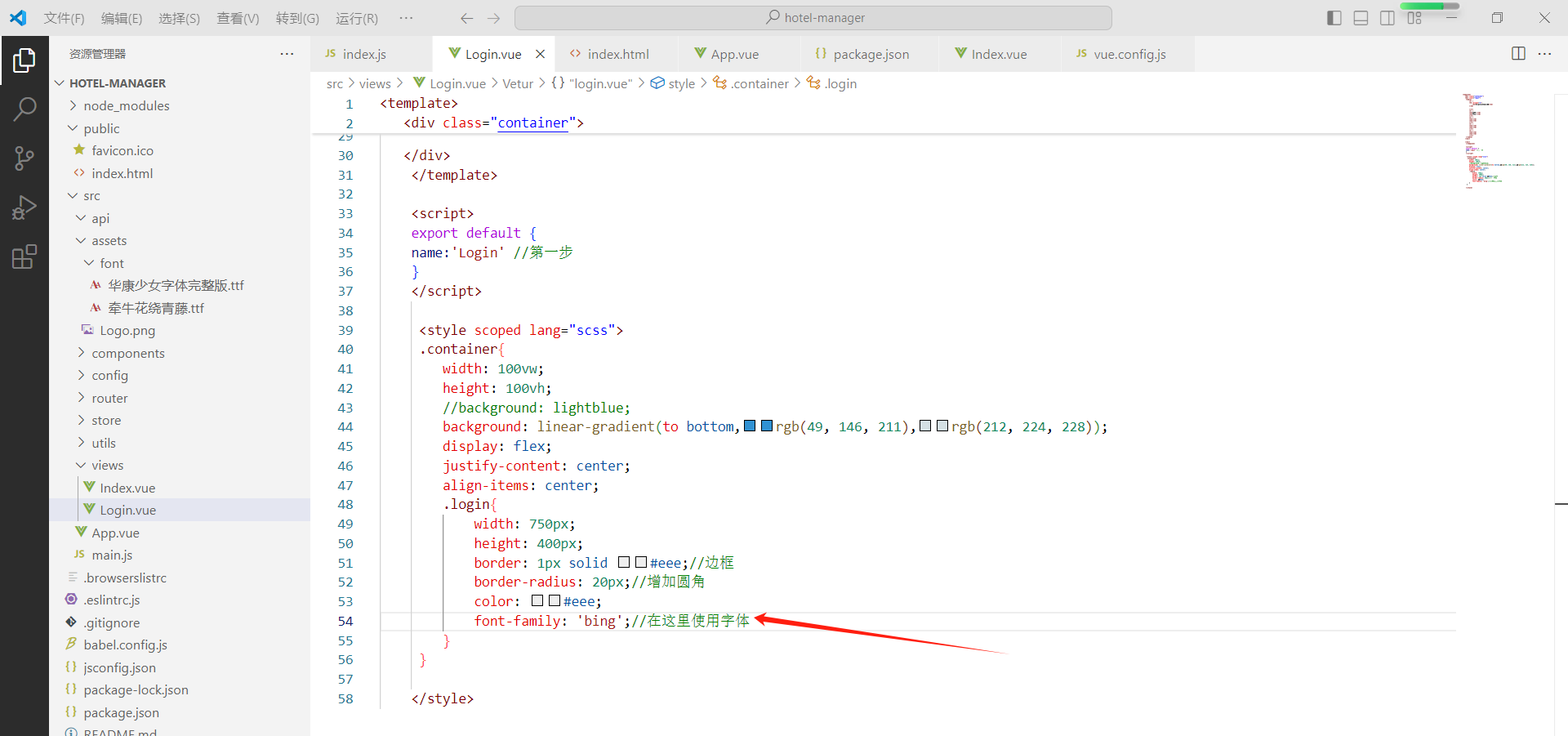Open color picker for rgb(49, 146, 211)
This screenshot has height=736, width=1568.
coord(767,426)
